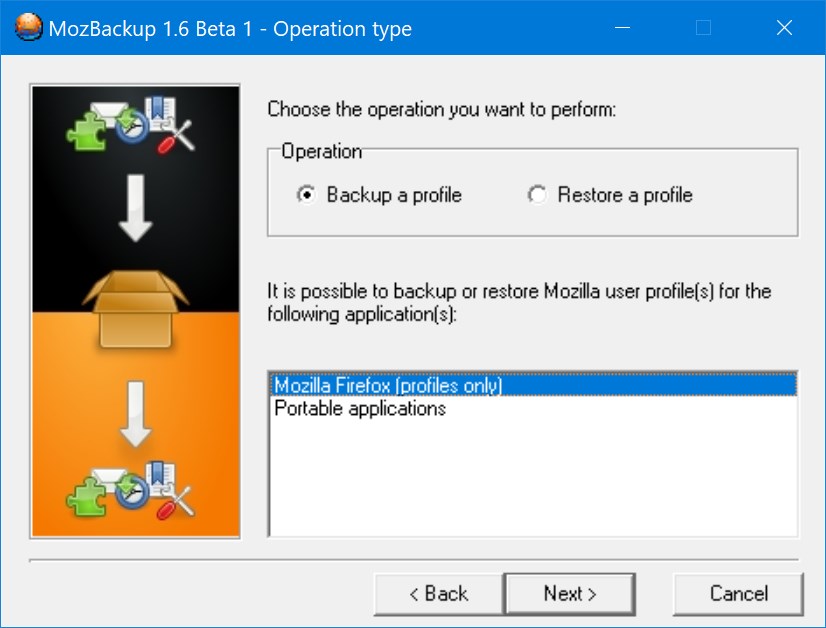Viewport: 826px width, 628px height.
Task: Click the Next button to continue
Action: pyautogui.click(x=569, y=593)
